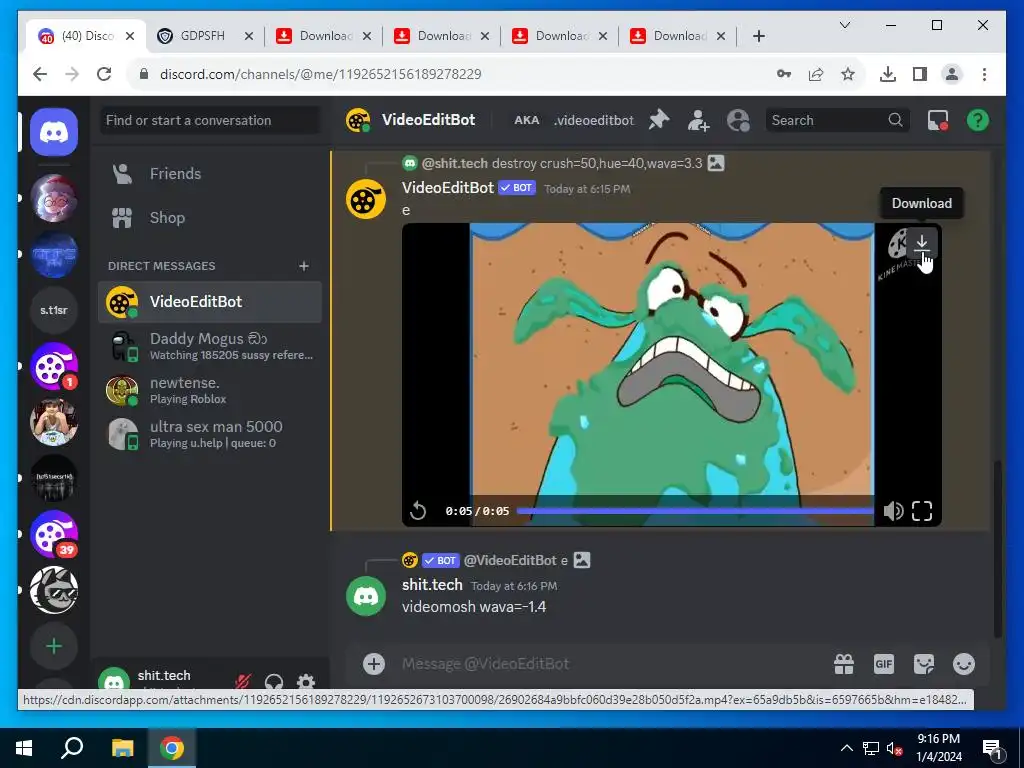The image size is (1024, 768).
Task: Create a new DM with plus icon
Action: [304, 266]
